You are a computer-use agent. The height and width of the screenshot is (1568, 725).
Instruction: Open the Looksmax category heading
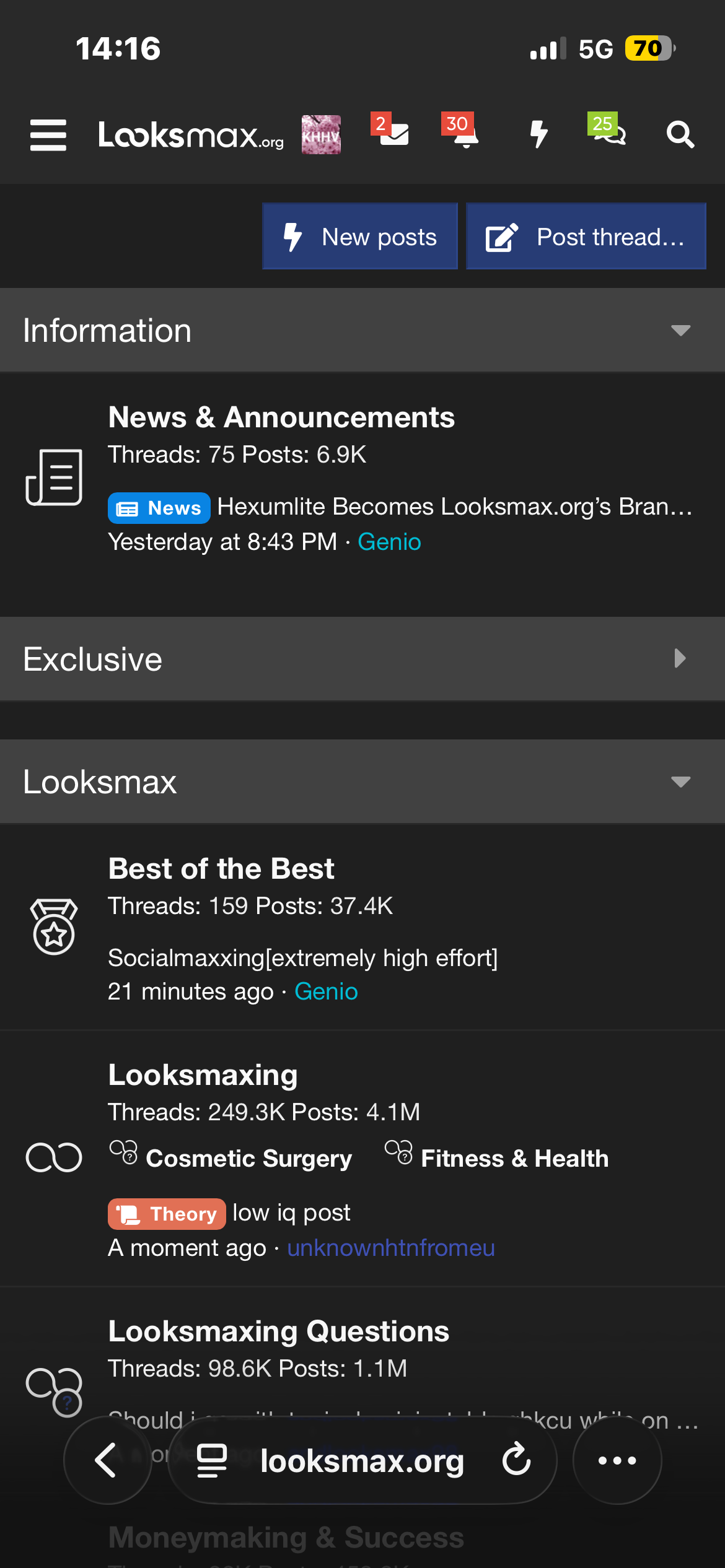coord(100,782)
